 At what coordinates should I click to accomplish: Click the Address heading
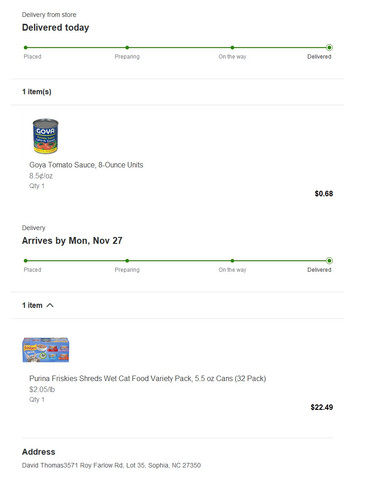tap(39, 452)
